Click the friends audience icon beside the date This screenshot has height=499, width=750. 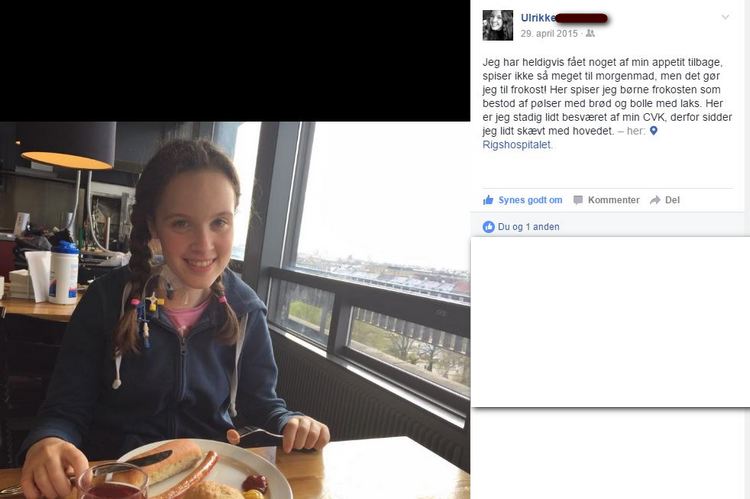[590, 33]
